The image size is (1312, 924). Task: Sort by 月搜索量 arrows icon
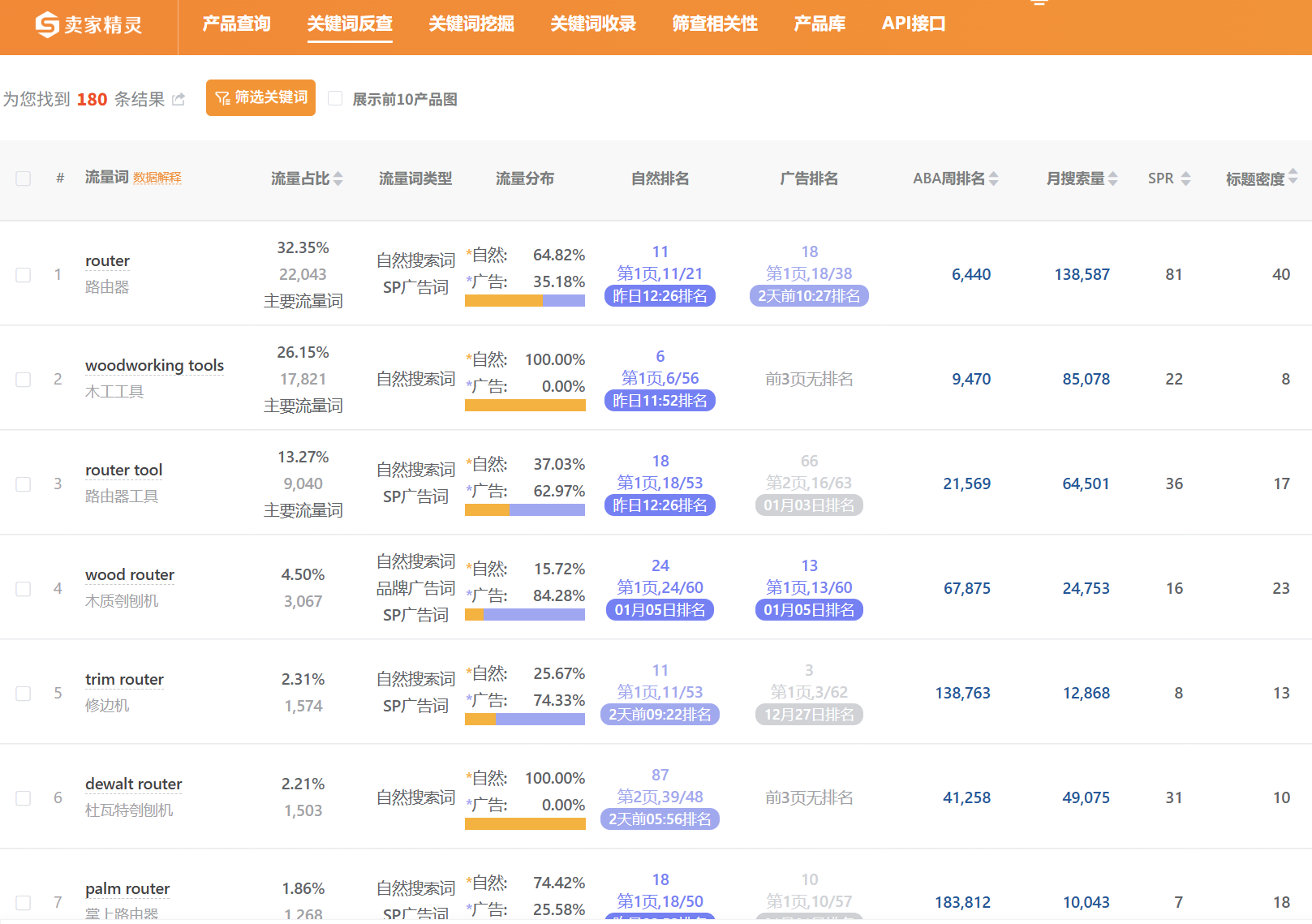1113,178
